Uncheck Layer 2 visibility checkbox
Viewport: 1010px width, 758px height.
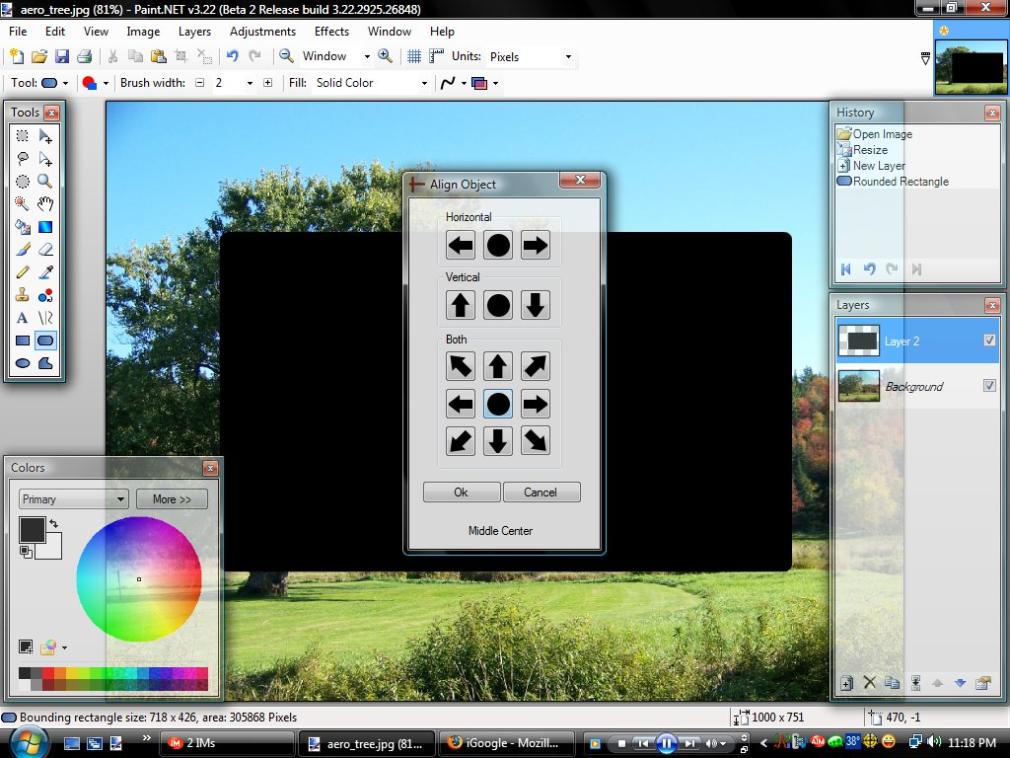pos(989,341)
